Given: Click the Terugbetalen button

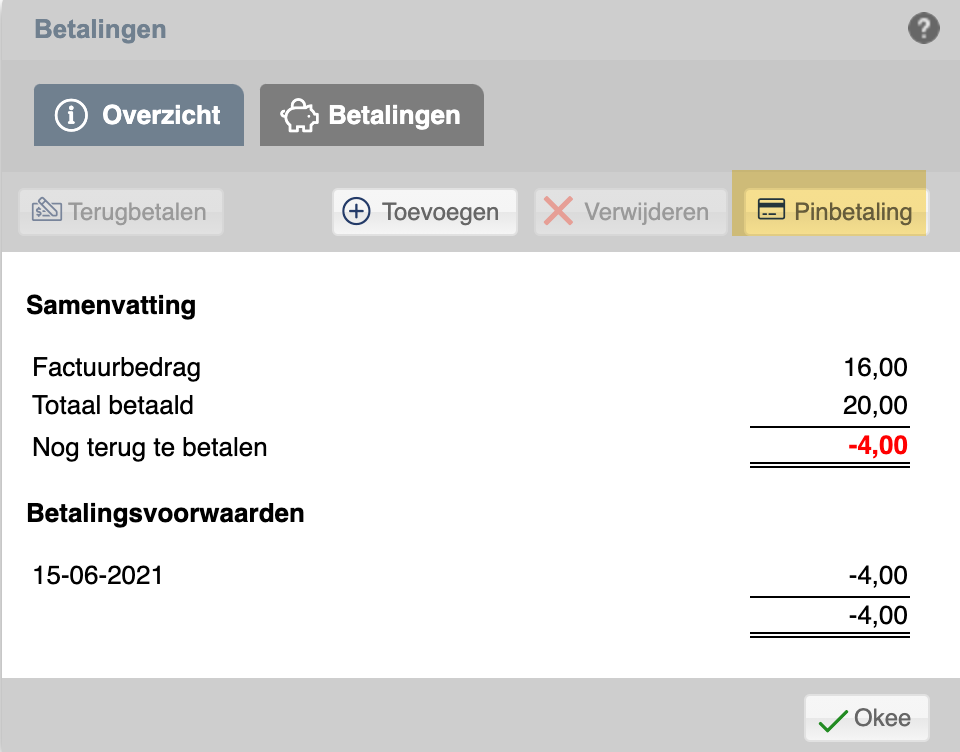Looking at the screenshot, I should coord(121,212).
